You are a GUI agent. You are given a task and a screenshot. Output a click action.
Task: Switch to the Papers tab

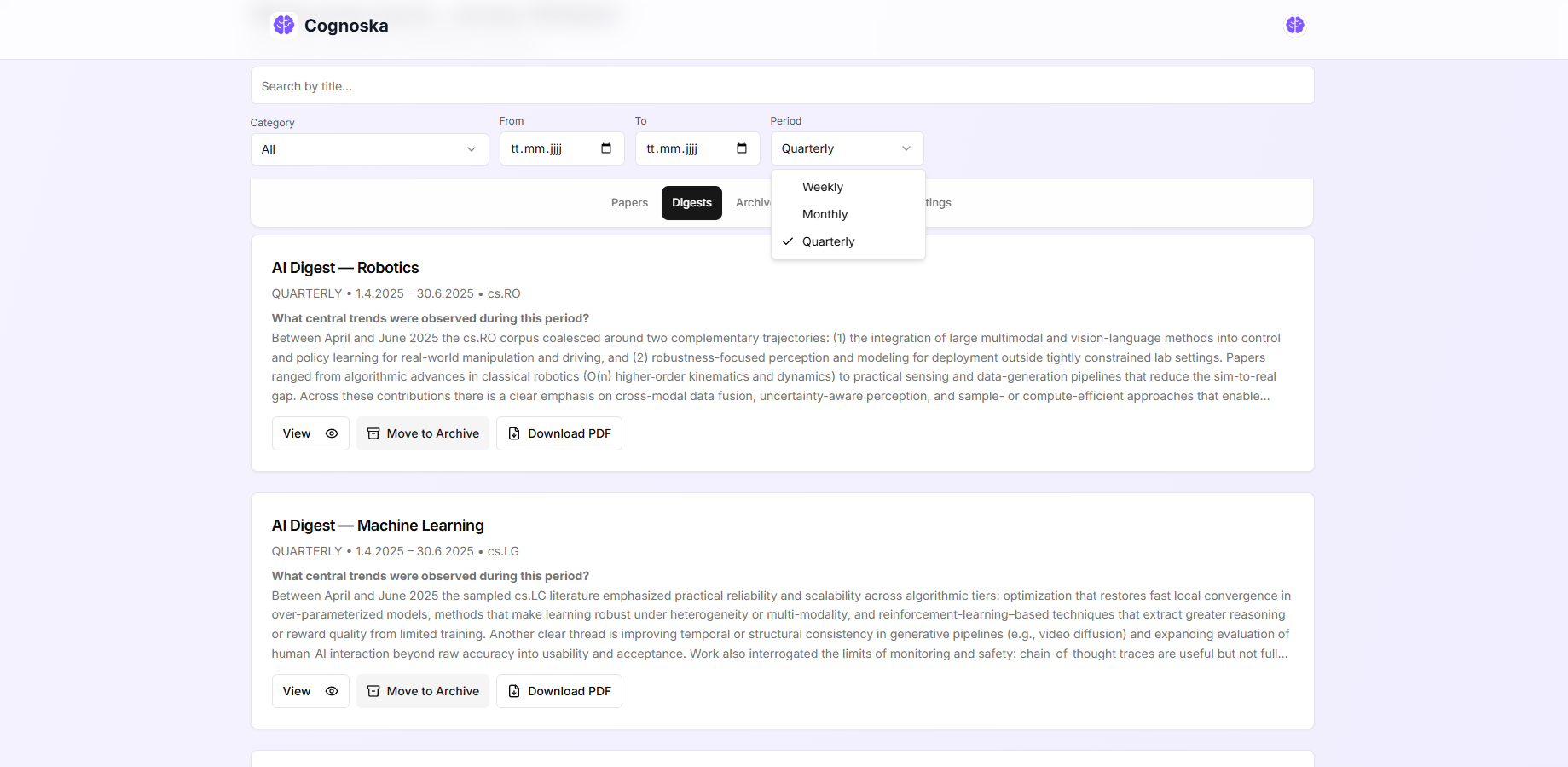[629, 203]
